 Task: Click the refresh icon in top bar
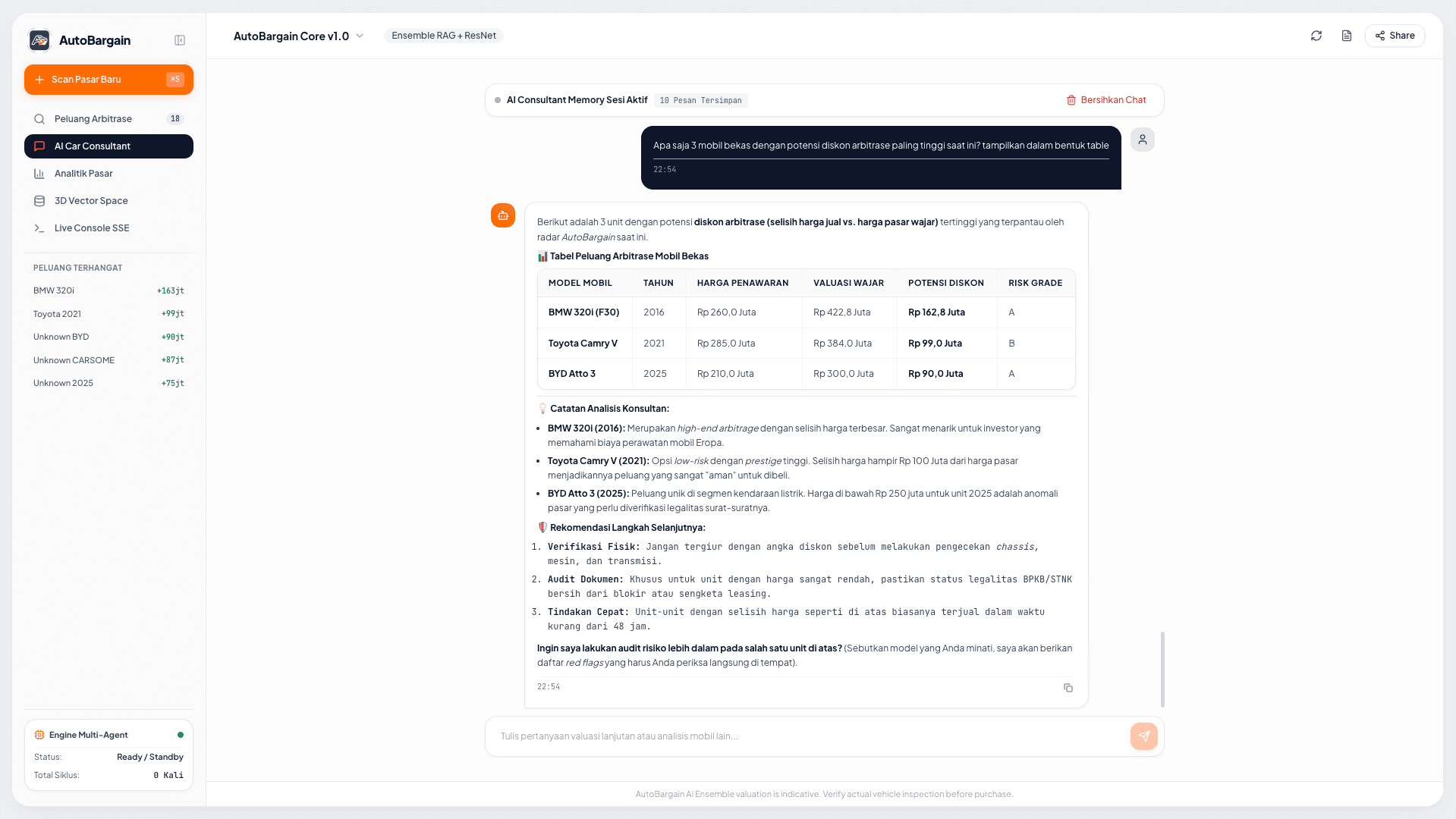(x=1316, y=36)
